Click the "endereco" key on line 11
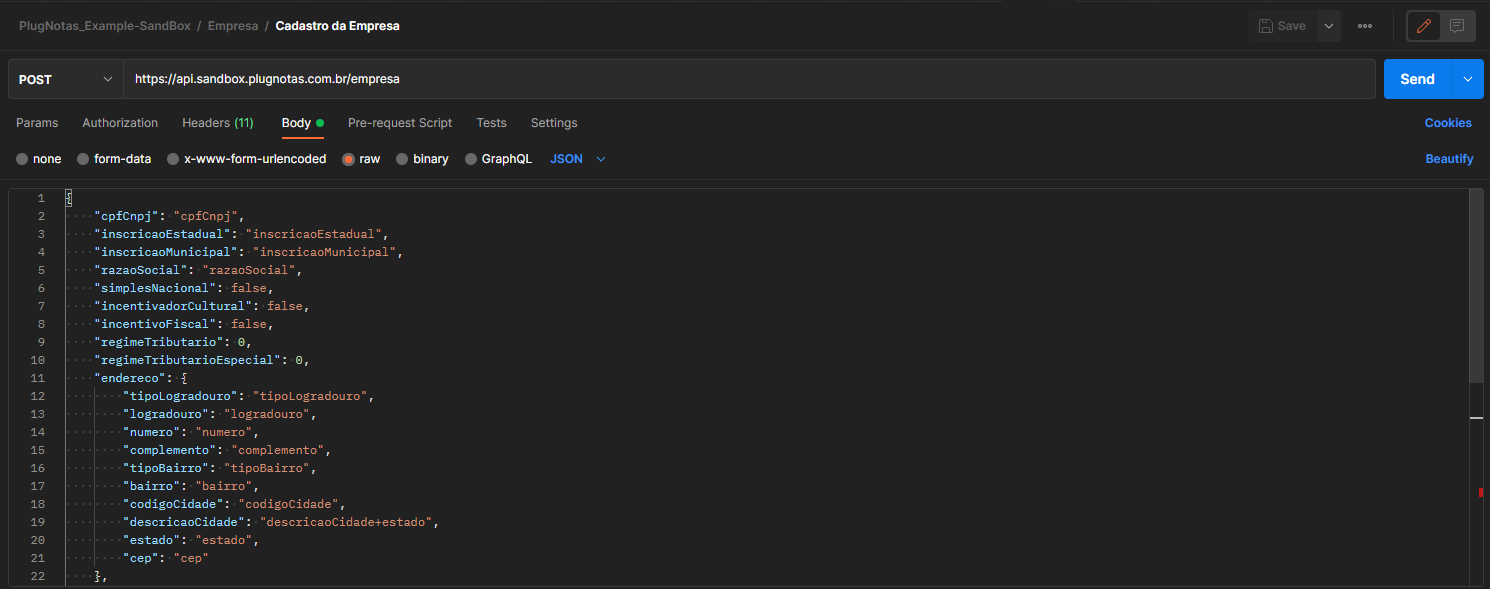Image resolution: width=1490 pixels, height=589 pixels. 130,378
